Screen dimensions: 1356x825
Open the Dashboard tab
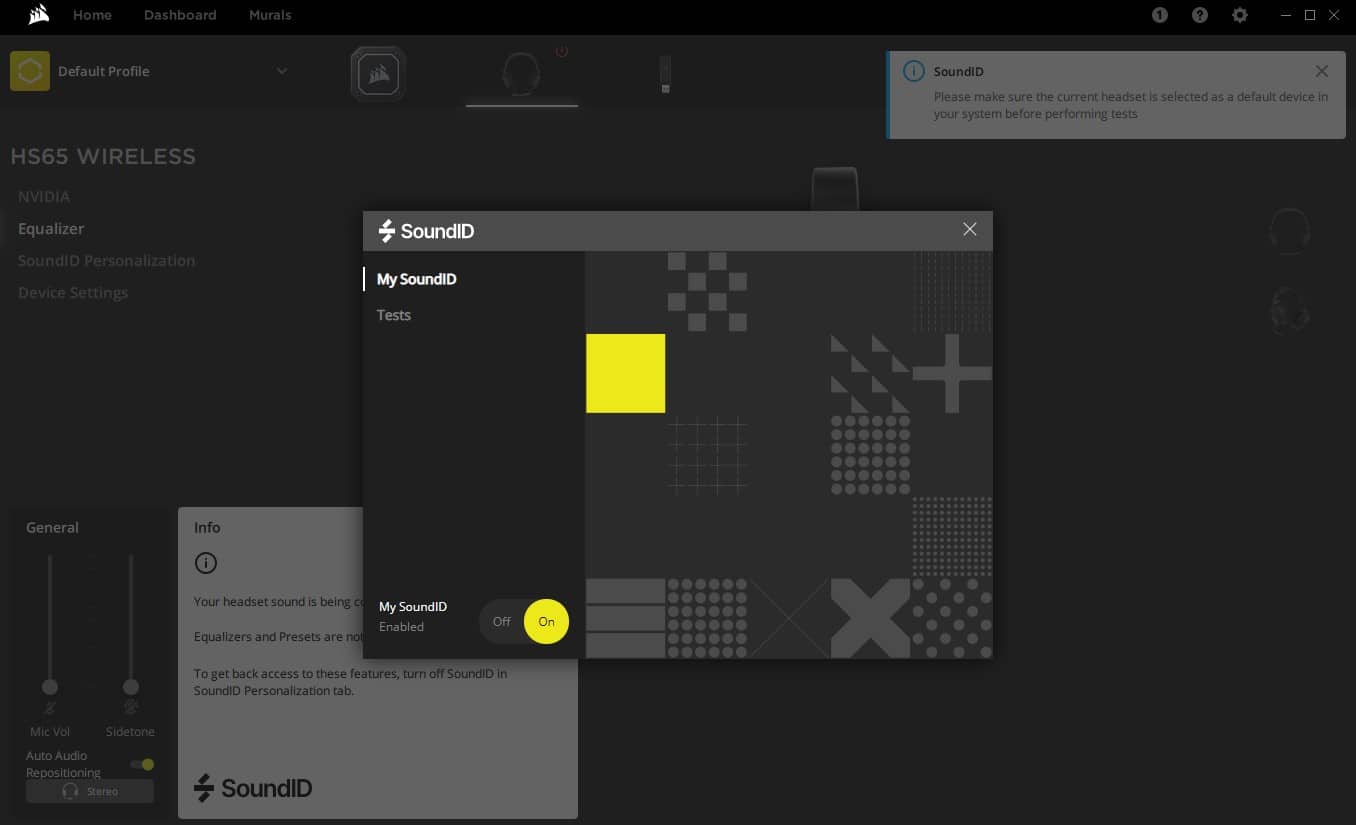point(180,15)
